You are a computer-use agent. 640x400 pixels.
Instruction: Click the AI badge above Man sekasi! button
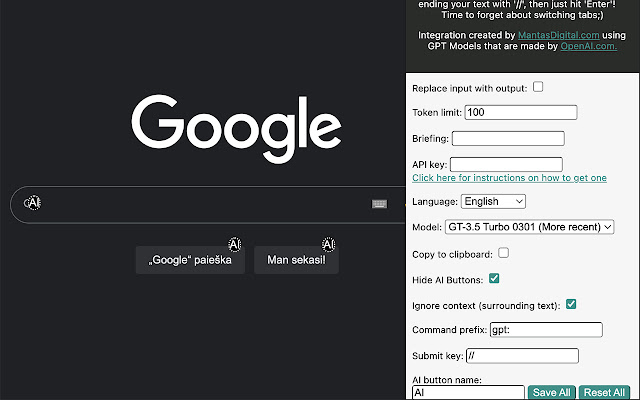coord(329,244)
